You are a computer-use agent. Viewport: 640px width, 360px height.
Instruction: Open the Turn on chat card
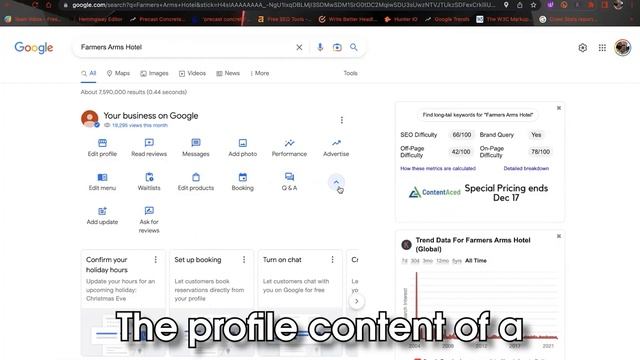tap(300, 303)
